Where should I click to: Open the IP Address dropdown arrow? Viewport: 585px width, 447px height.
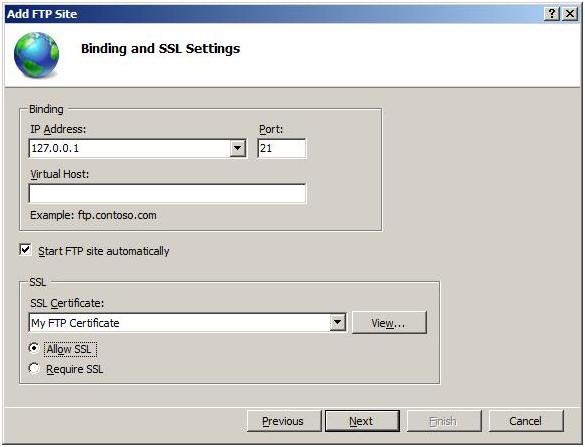tap(238, 149)
